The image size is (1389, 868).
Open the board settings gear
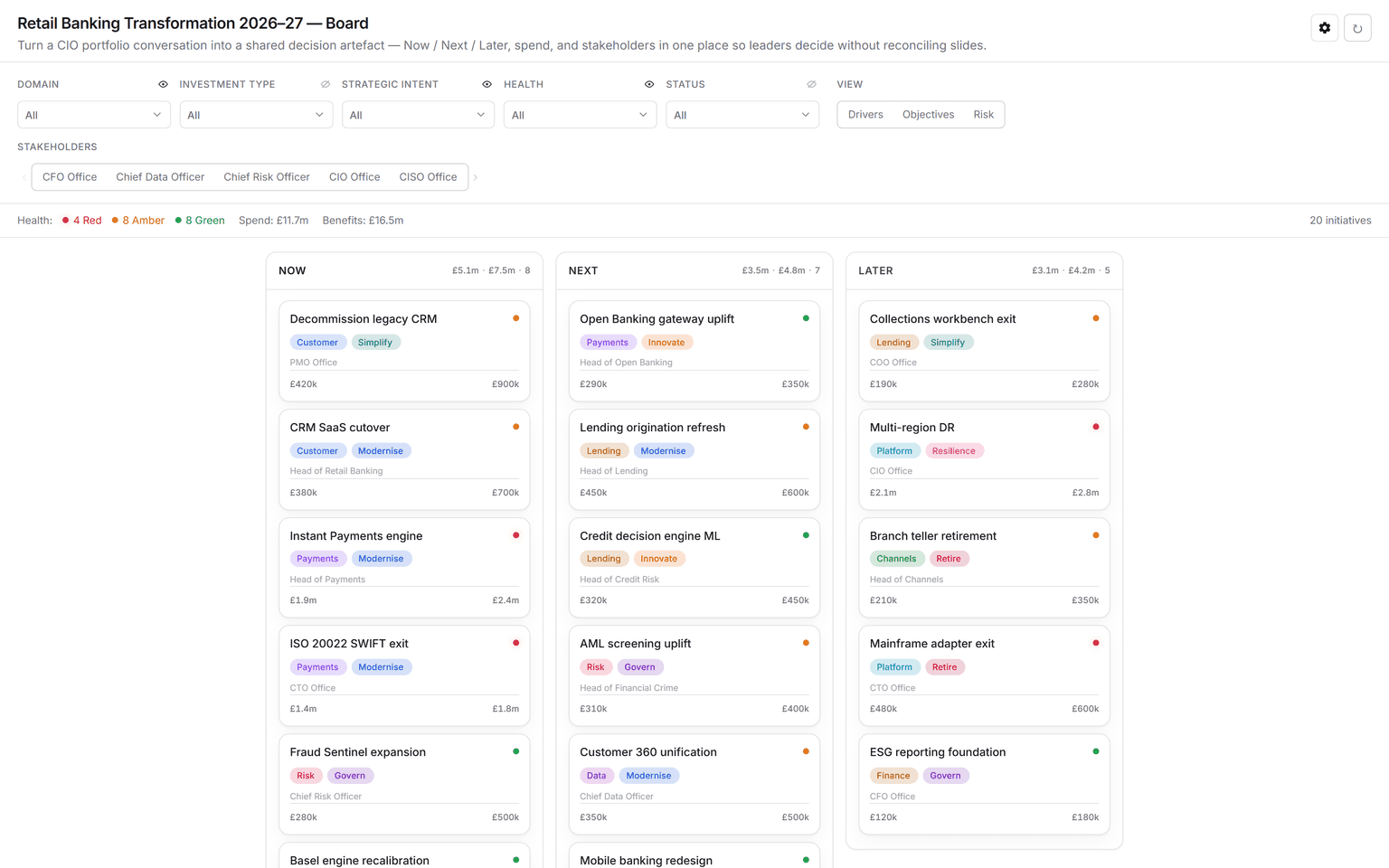[x=1325, y=28]
